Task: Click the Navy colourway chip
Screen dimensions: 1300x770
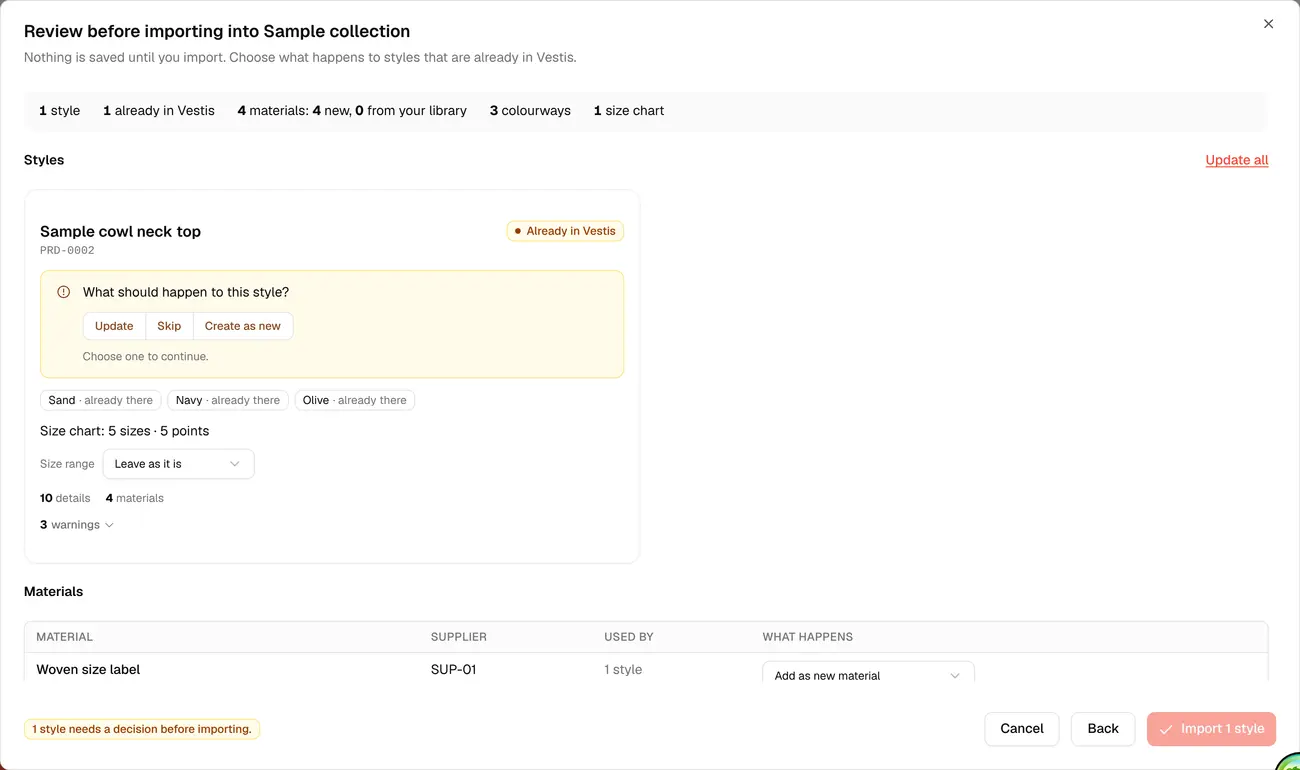Action: click(228, 400)
